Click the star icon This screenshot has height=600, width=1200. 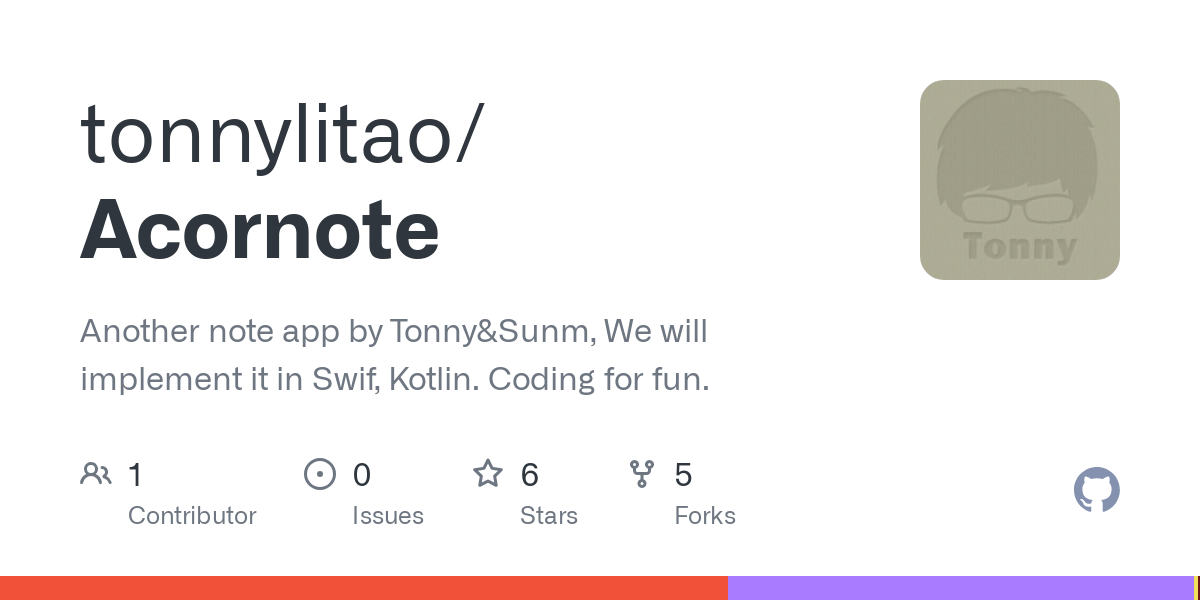point(488,473)
